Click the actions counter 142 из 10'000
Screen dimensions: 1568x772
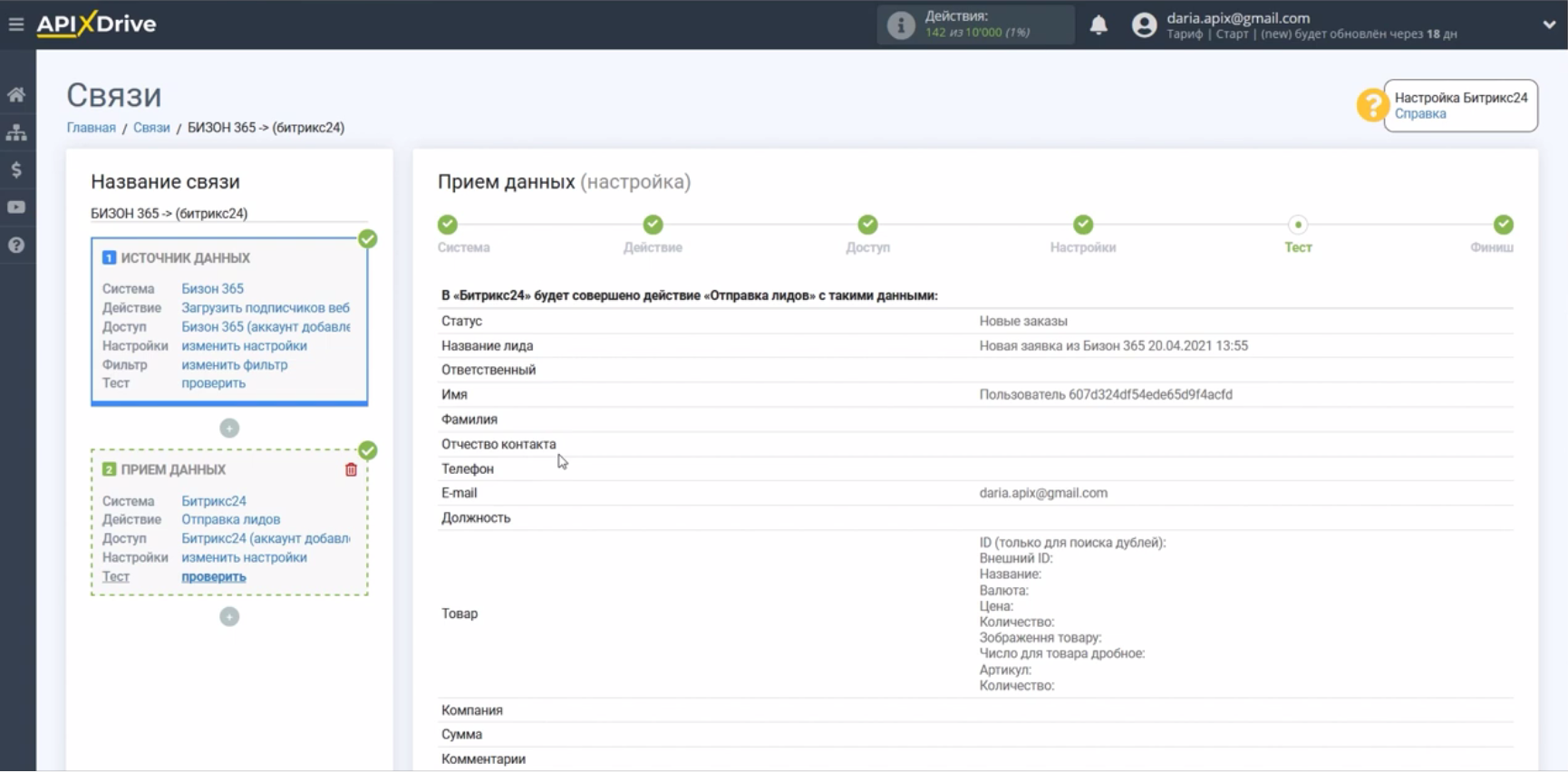977,33
